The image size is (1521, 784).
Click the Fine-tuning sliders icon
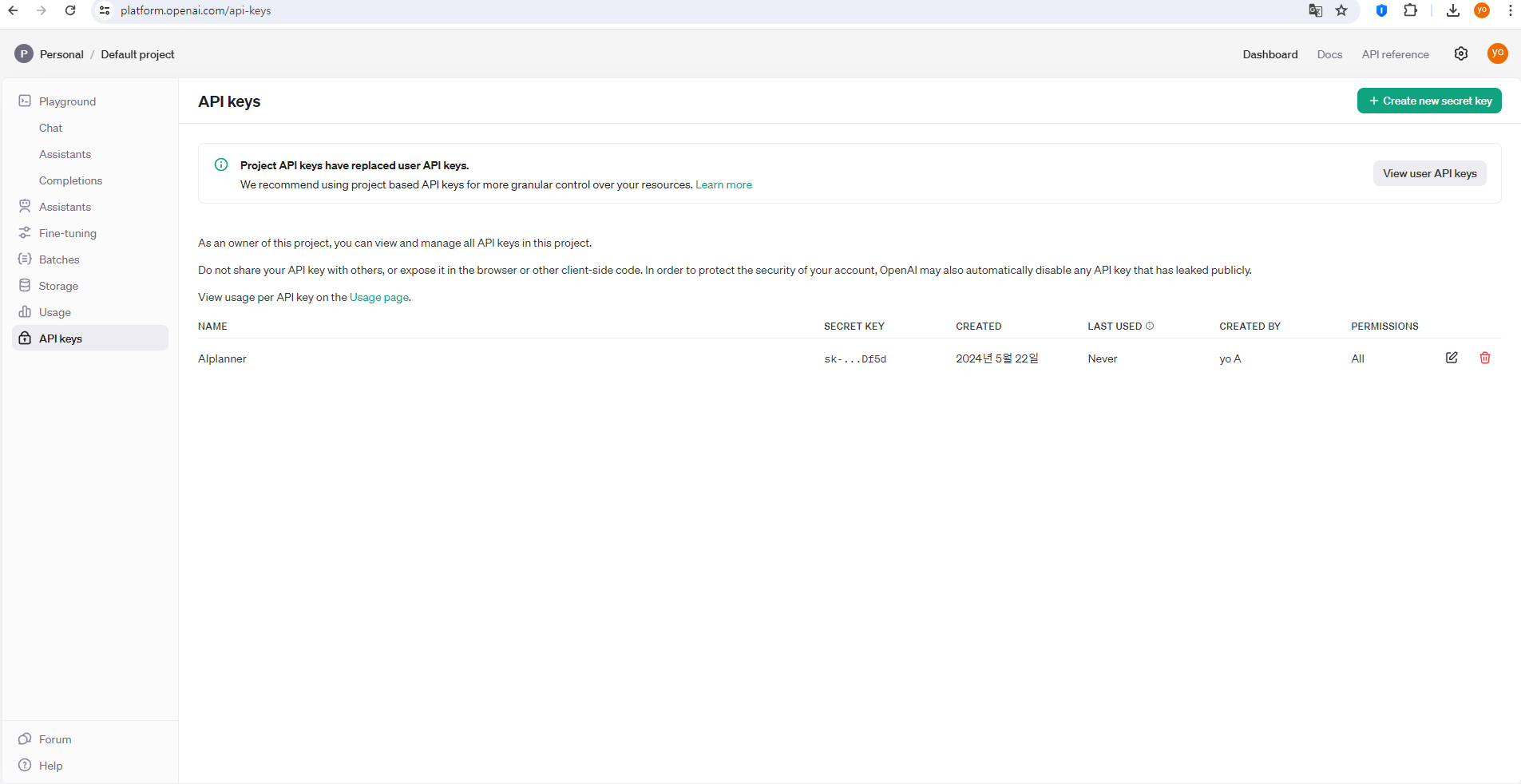tap(25, 232)
